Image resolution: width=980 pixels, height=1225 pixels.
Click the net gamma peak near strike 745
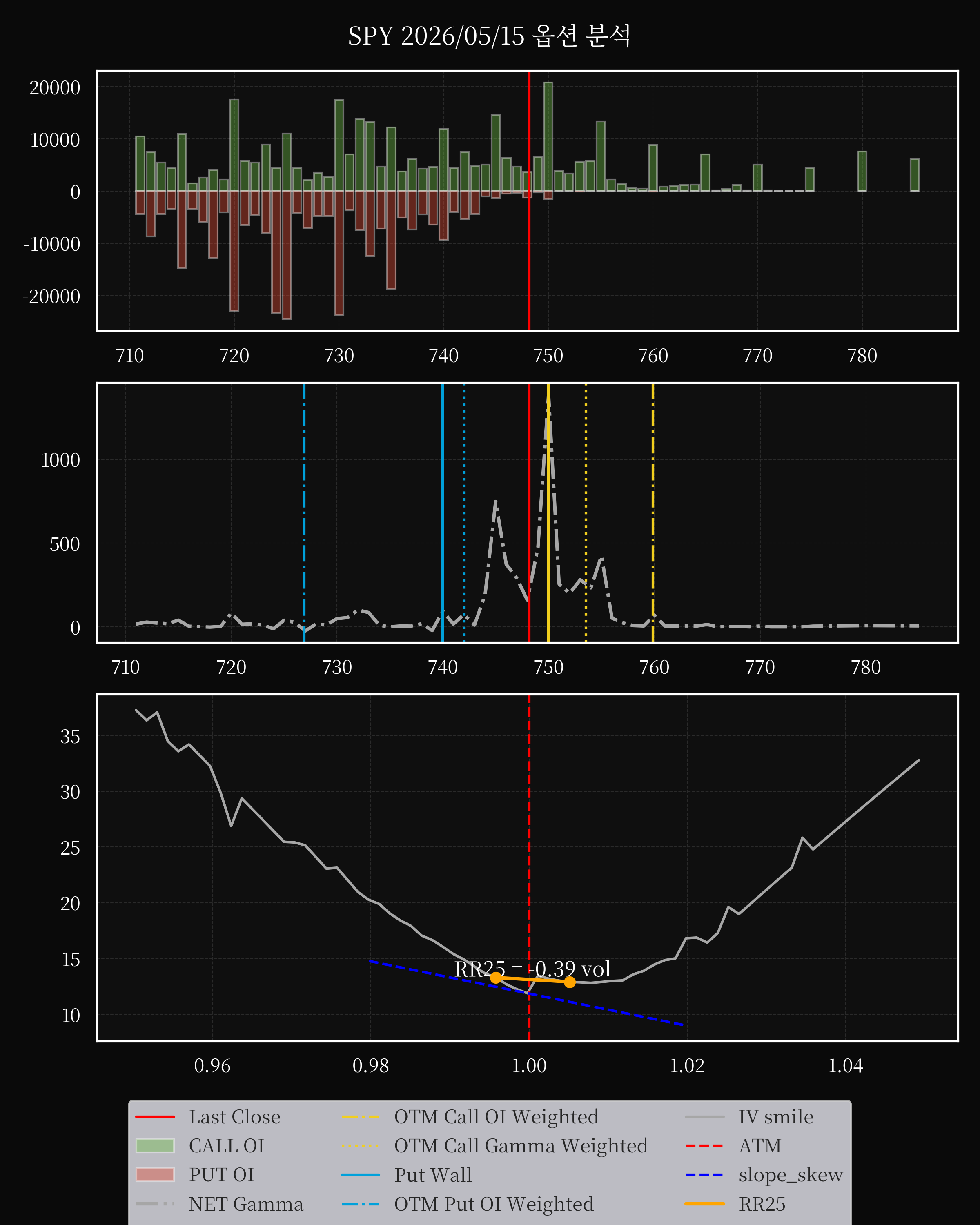click(495, 502)
